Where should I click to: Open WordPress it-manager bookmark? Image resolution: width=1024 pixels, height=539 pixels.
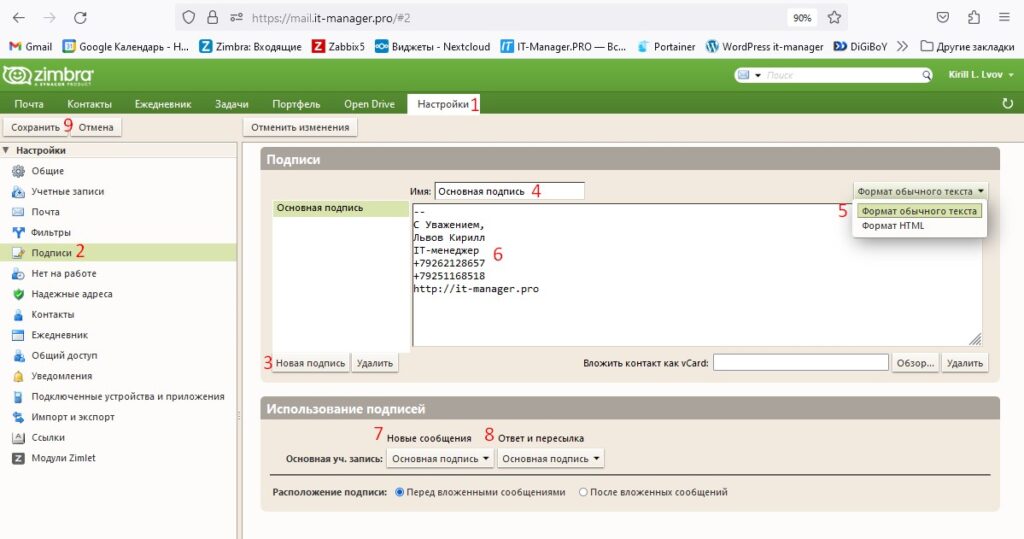765,46
